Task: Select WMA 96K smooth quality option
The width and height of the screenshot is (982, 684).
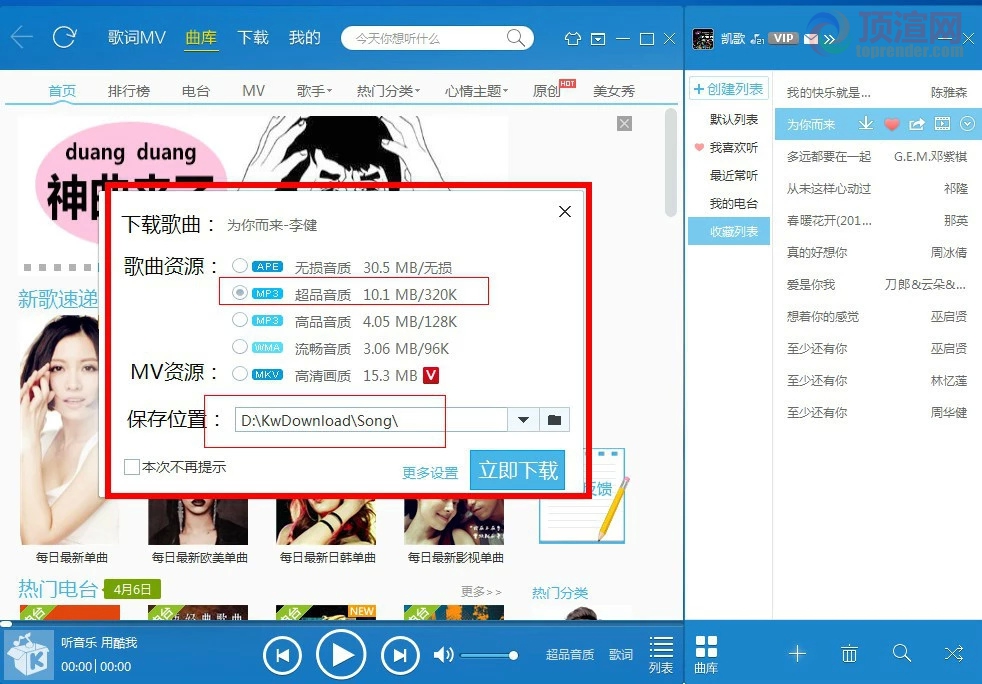Action: (240, 346)
